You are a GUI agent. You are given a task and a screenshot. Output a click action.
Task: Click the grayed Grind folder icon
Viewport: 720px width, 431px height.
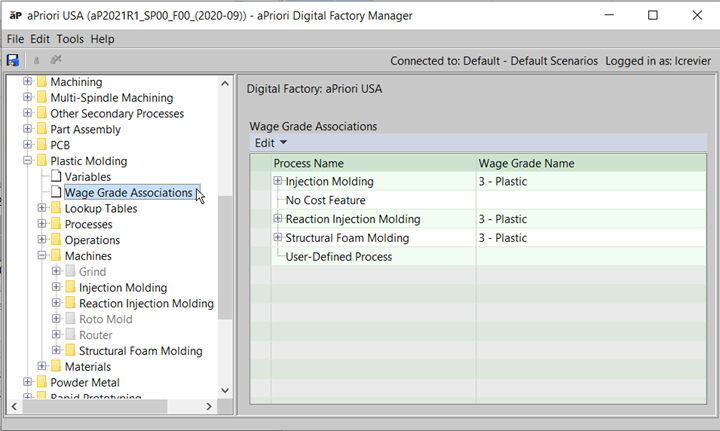tap(70, 271)
